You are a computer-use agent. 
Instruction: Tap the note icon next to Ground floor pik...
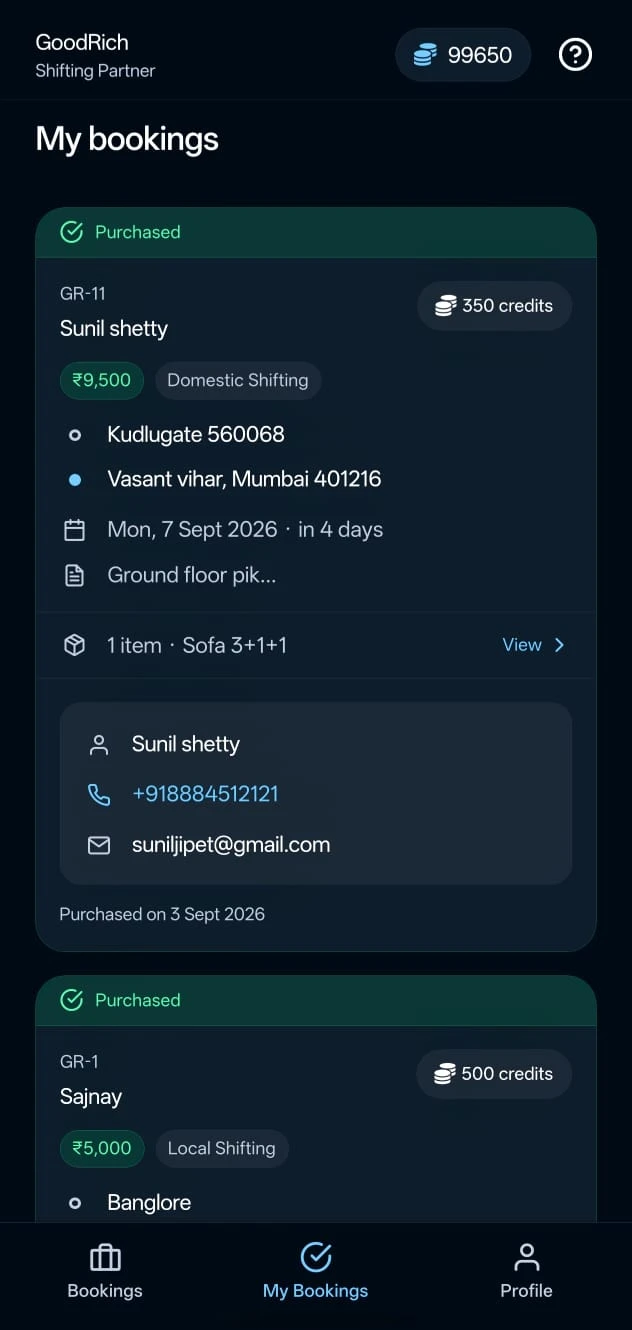pos(74,575)
